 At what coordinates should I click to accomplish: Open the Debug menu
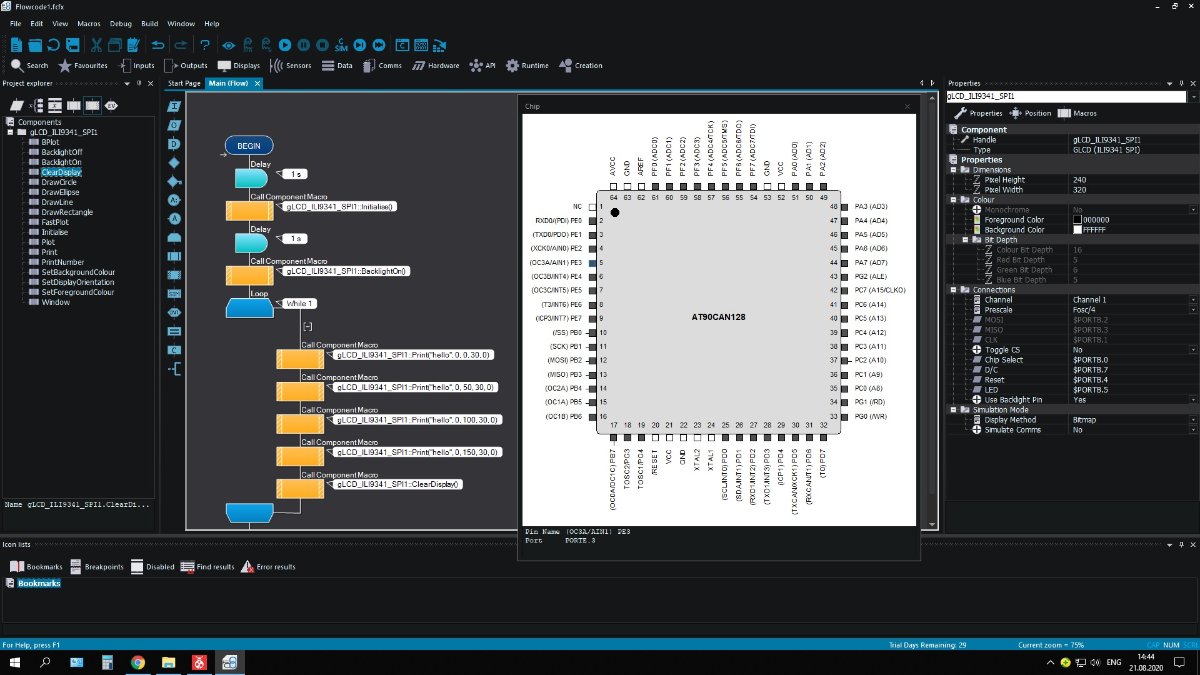tap(120, 23)
